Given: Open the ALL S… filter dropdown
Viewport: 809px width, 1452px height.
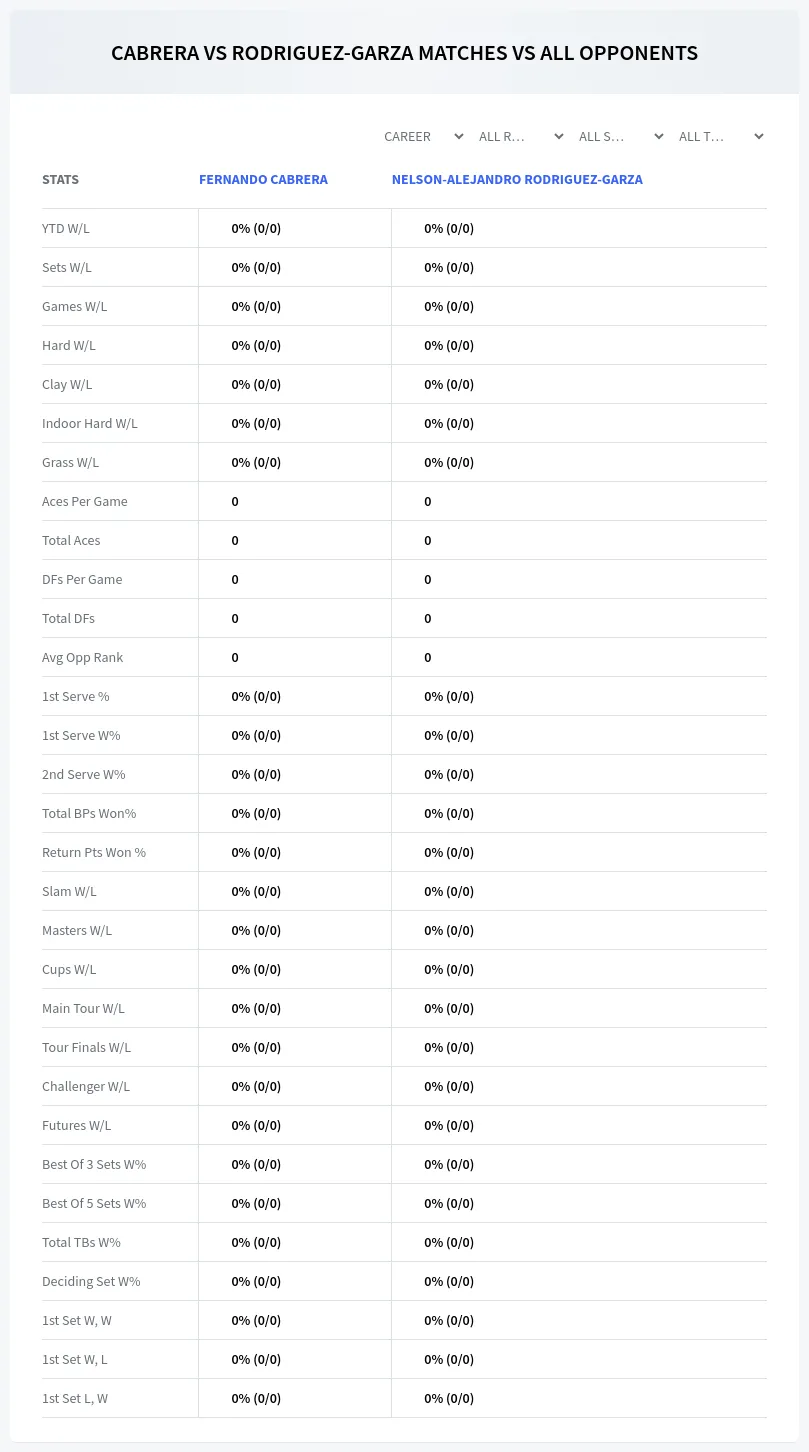Looking at the screenshot, I should click(x=620, y=136).
